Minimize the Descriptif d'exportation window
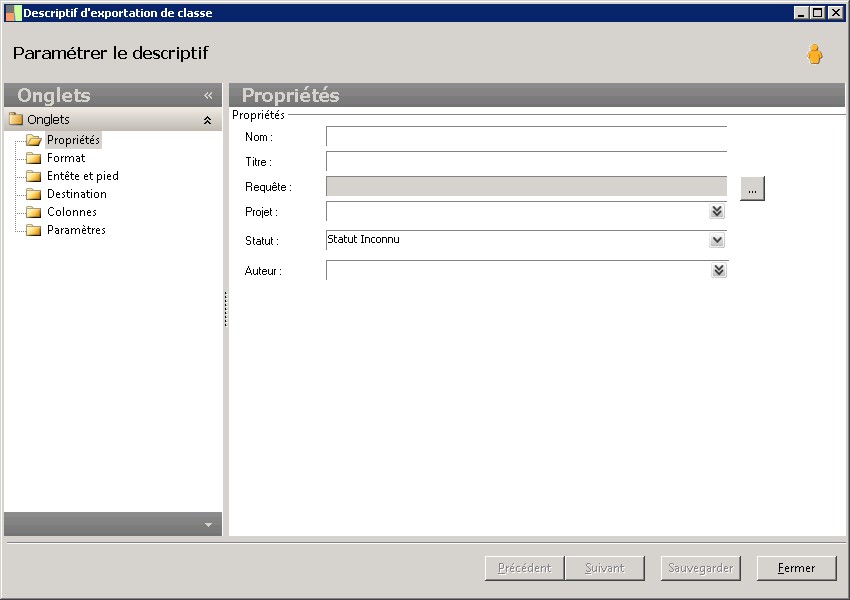This screenshot has width=850, height=600. coord(801,12)
